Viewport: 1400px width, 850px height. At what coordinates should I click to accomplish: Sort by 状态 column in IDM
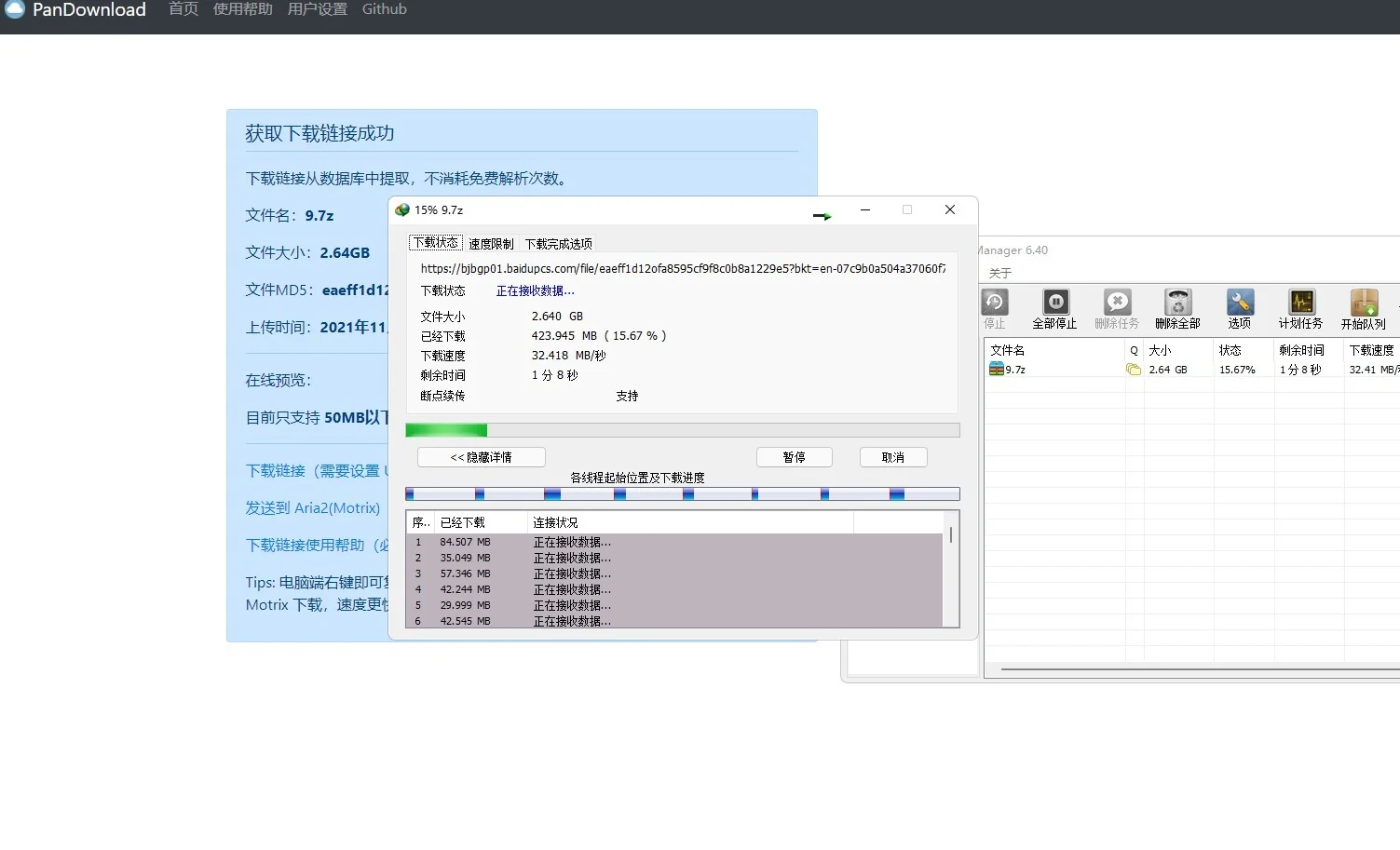click(1244, 350)
